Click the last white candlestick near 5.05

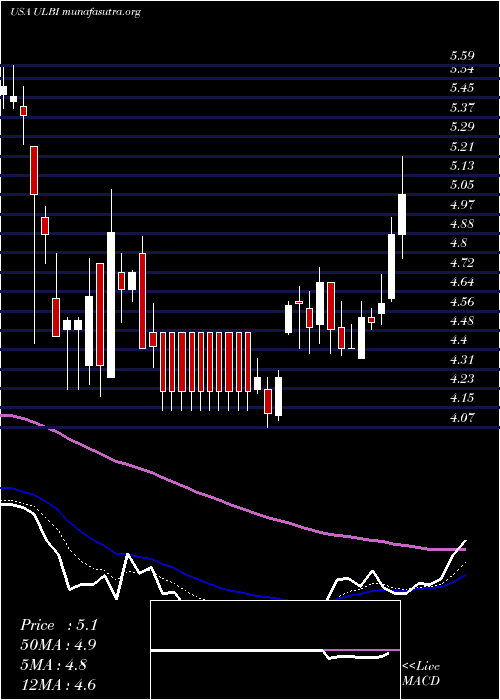pyautogui.click(x=402, y=214)
